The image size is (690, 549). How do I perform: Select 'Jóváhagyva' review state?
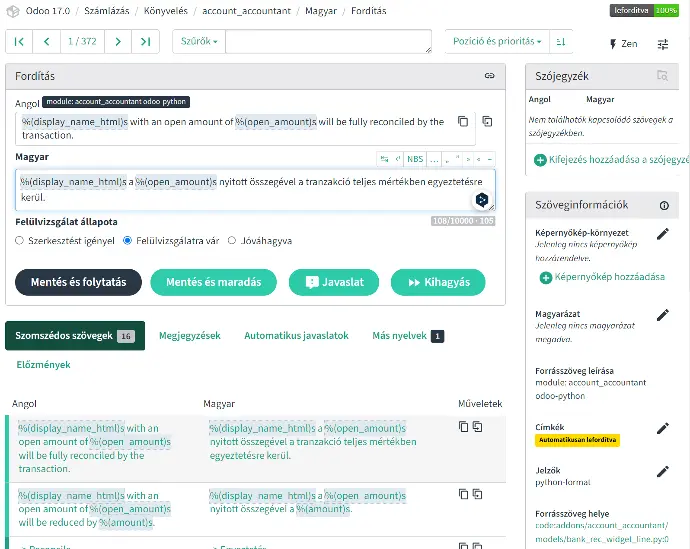[x=232, y=241]
